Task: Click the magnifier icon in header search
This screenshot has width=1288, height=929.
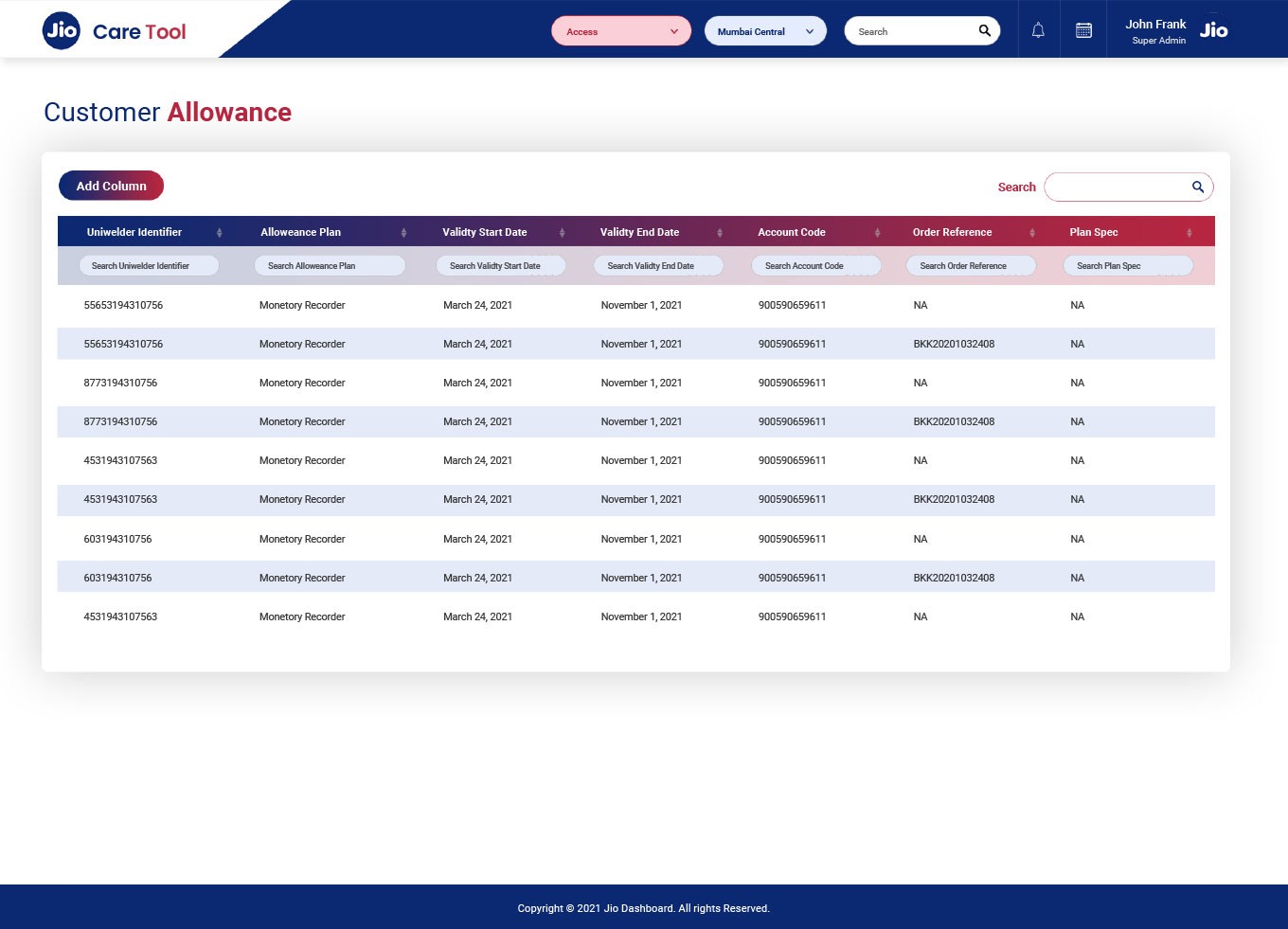Action: [984, 30]
